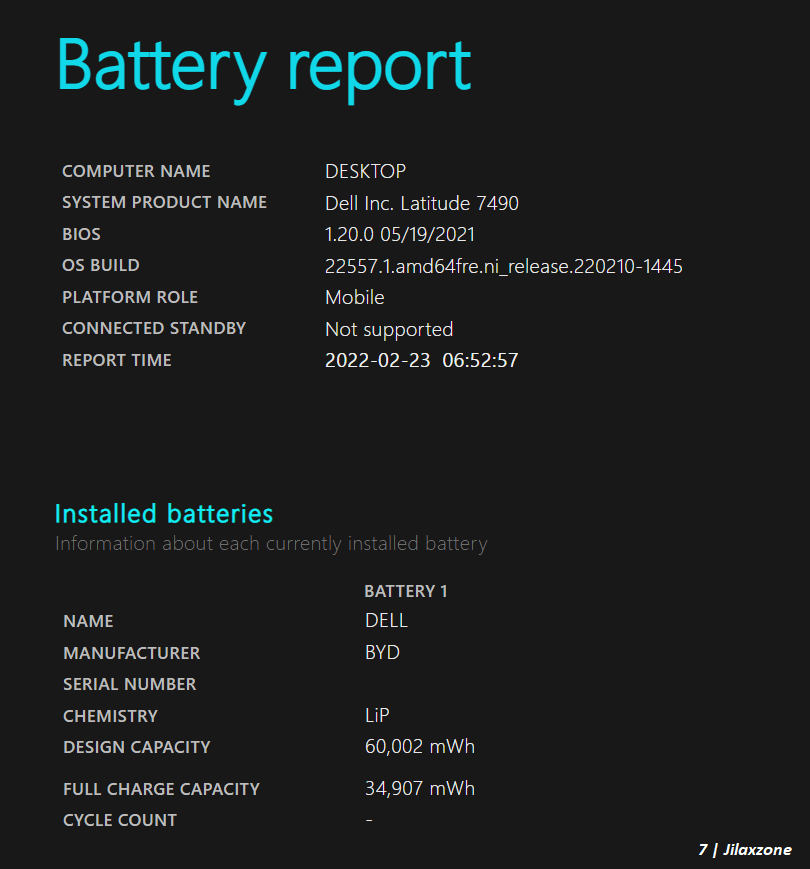This screenshot has width=810, height=869.
Task: Select the battery name DELL value
Action: click(386, 621)
